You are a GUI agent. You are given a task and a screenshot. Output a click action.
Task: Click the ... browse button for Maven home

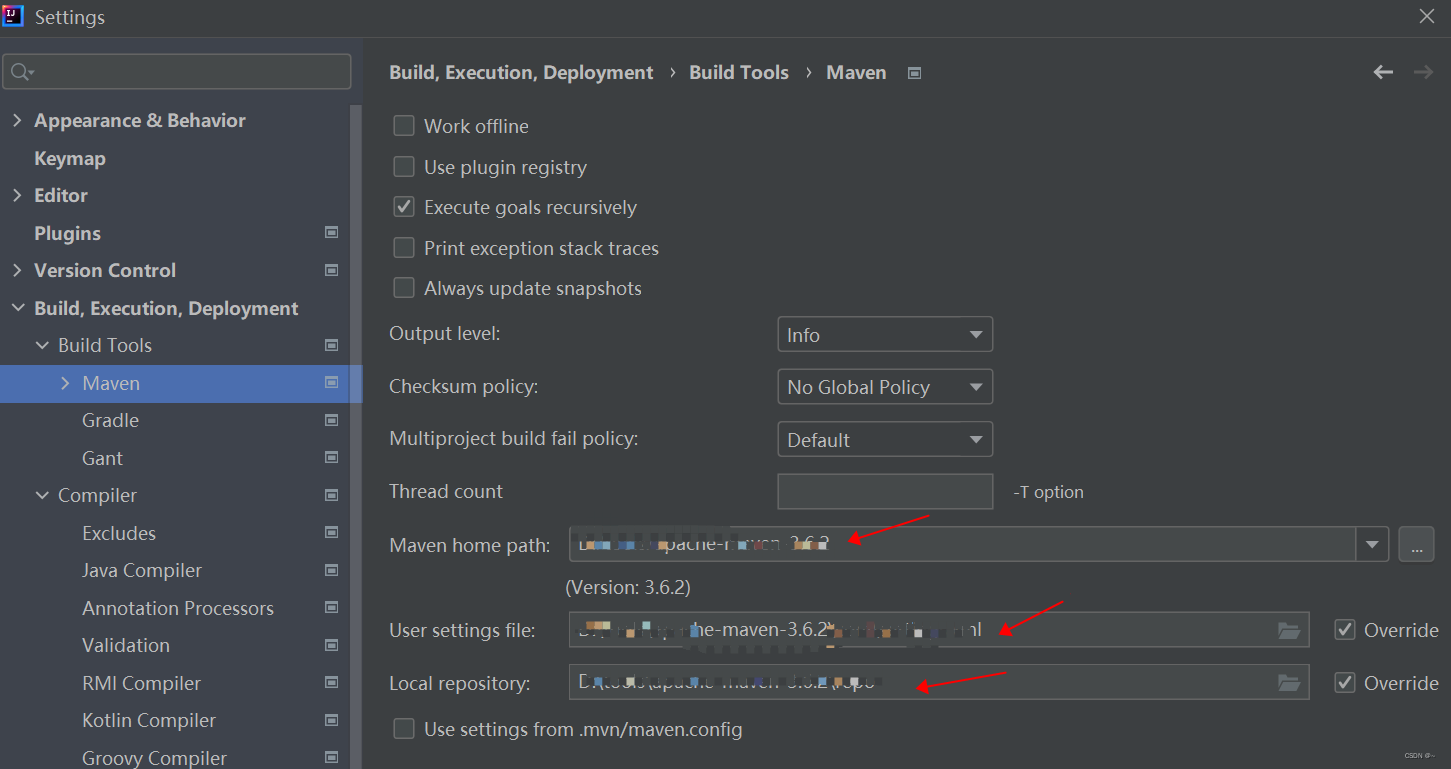tap(1416, 545)
